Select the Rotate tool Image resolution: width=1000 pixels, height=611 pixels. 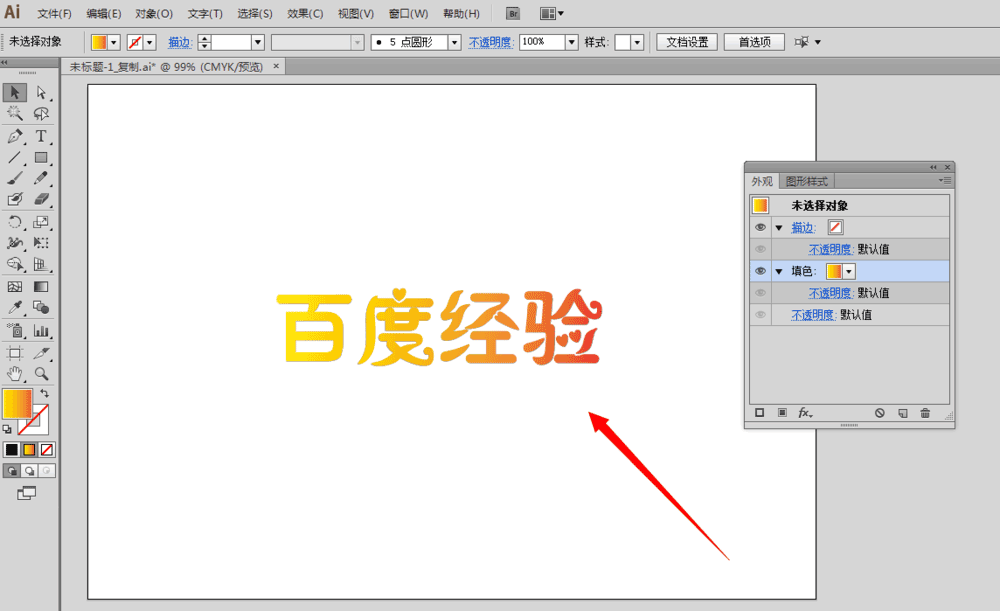tap(15, 222)
